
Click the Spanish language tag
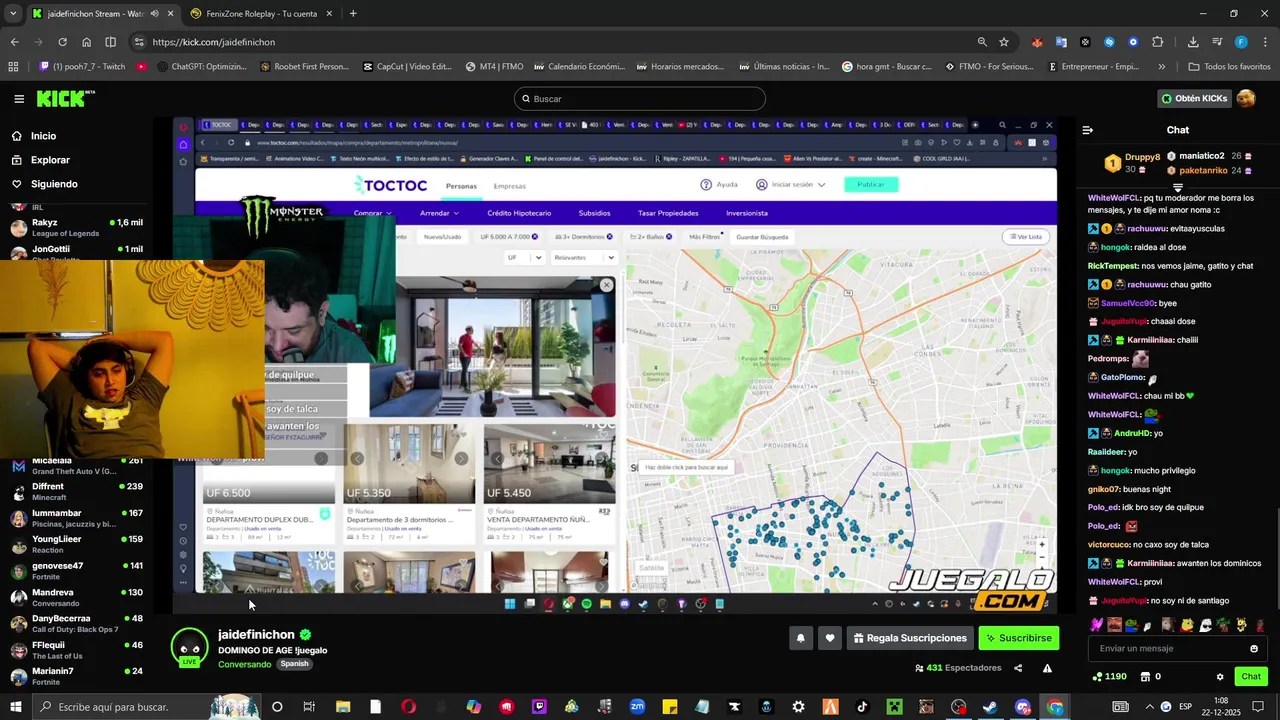(294, 664)
